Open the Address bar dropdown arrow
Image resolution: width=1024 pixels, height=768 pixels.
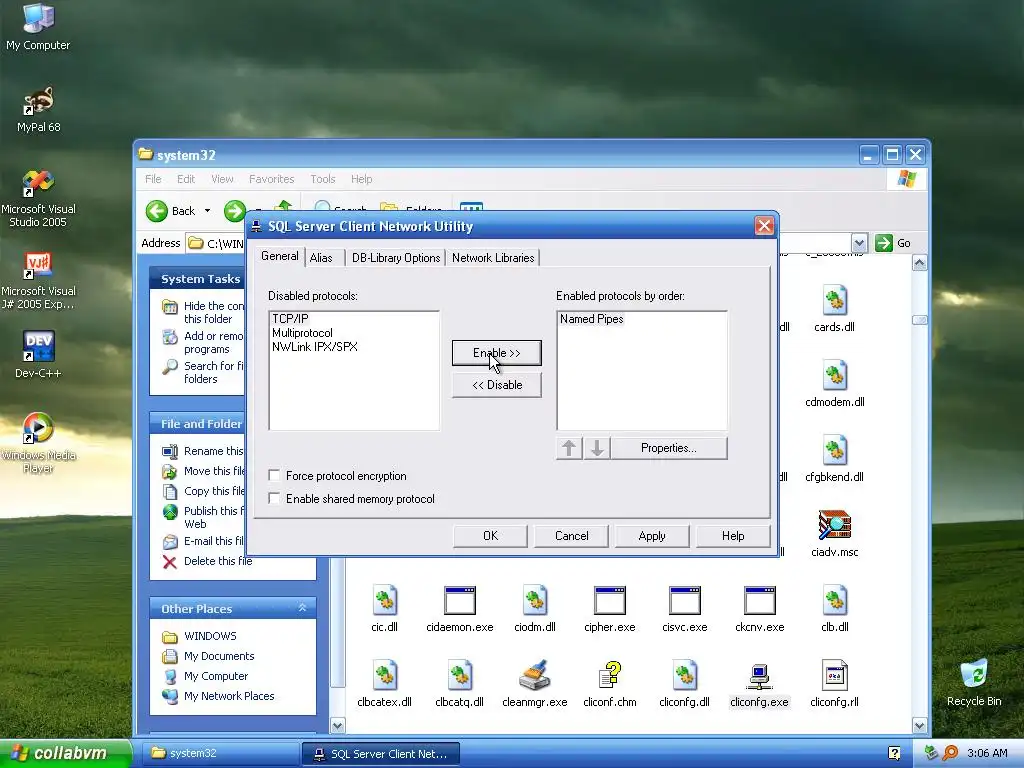(x=859, y=243)
